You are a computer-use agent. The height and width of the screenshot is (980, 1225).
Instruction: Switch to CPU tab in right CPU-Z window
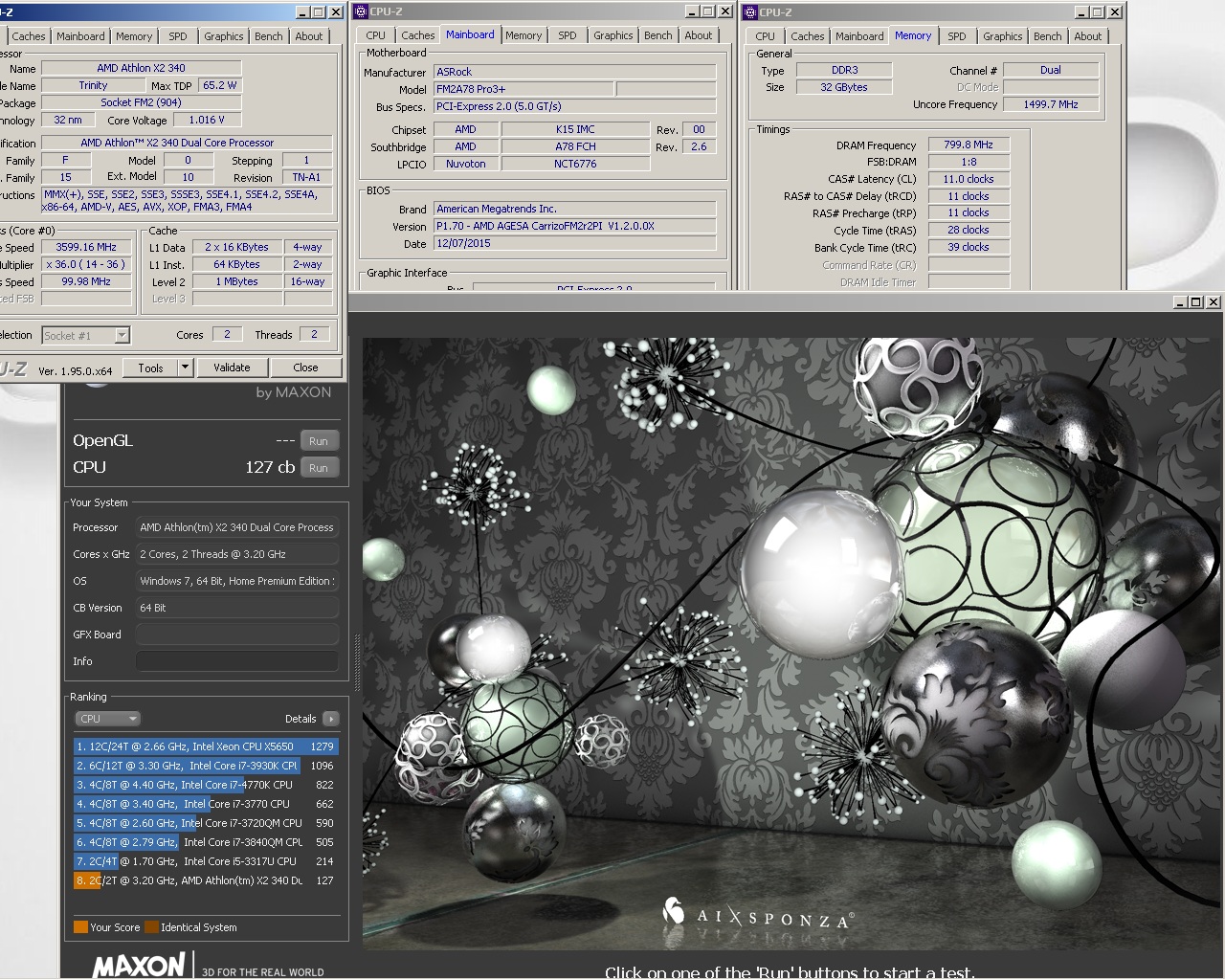(766, 36)
